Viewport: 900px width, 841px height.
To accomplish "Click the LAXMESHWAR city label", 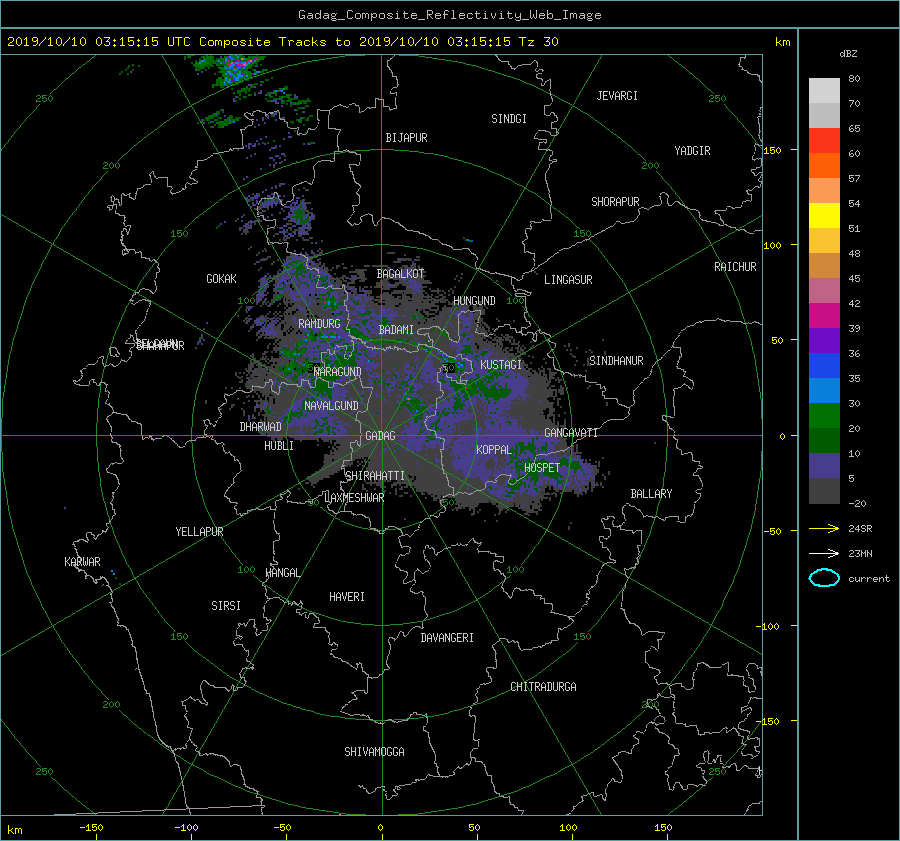I will tap(354, 498).
